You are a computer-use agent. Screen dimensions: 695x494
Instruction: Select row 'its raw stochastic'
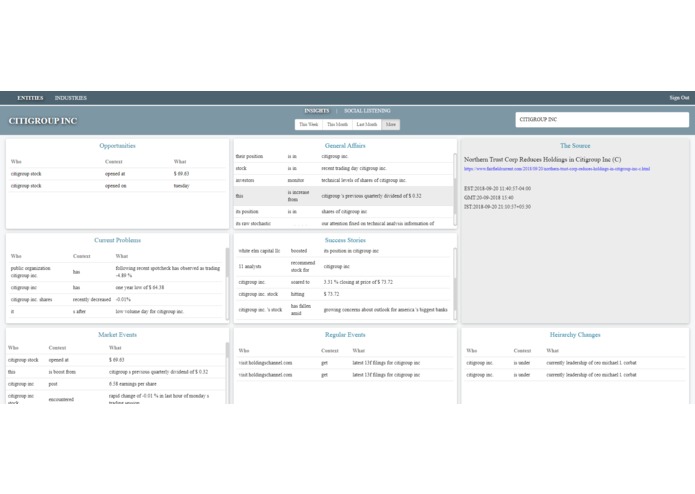343,223
